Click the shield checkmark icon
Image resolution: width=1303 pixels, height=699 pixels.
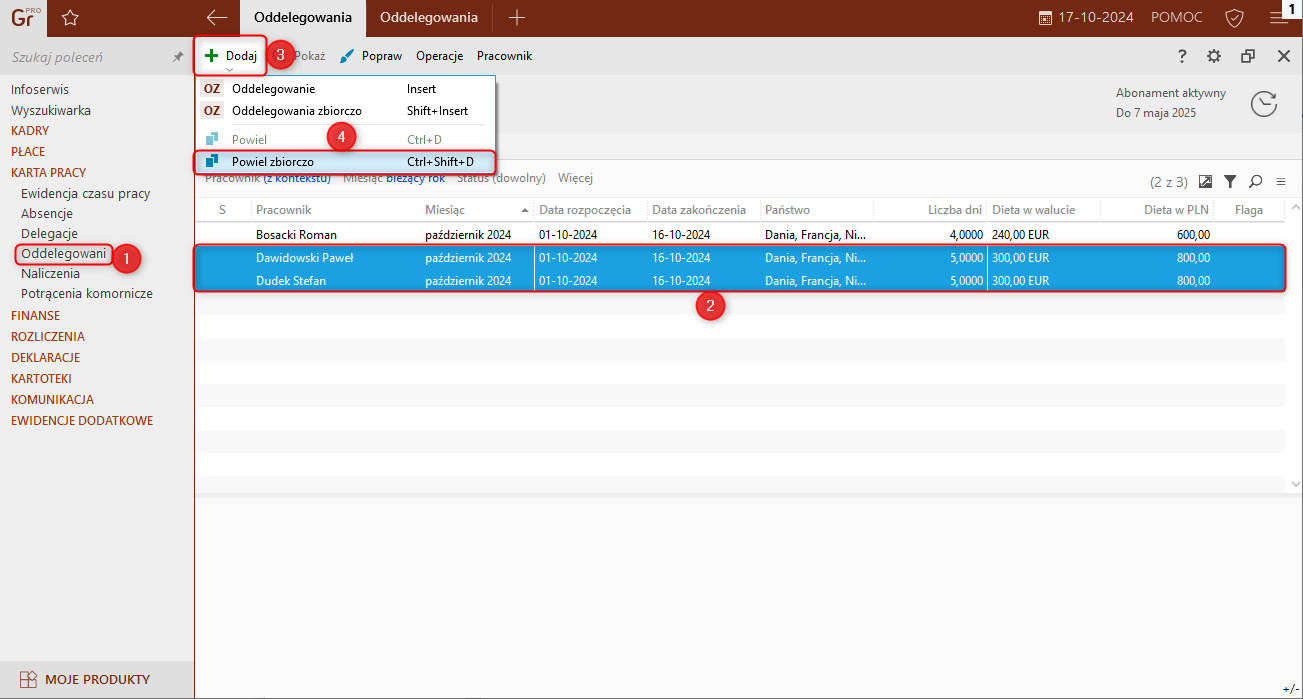(1234, 18)
